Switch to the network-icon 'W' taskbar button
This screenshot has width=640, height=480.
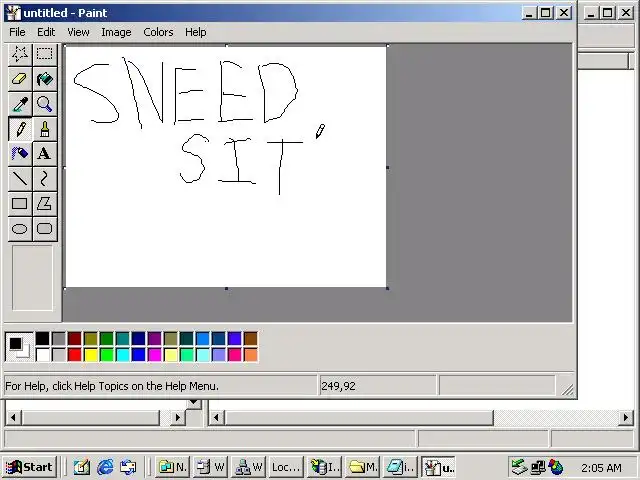pos(249,467)
